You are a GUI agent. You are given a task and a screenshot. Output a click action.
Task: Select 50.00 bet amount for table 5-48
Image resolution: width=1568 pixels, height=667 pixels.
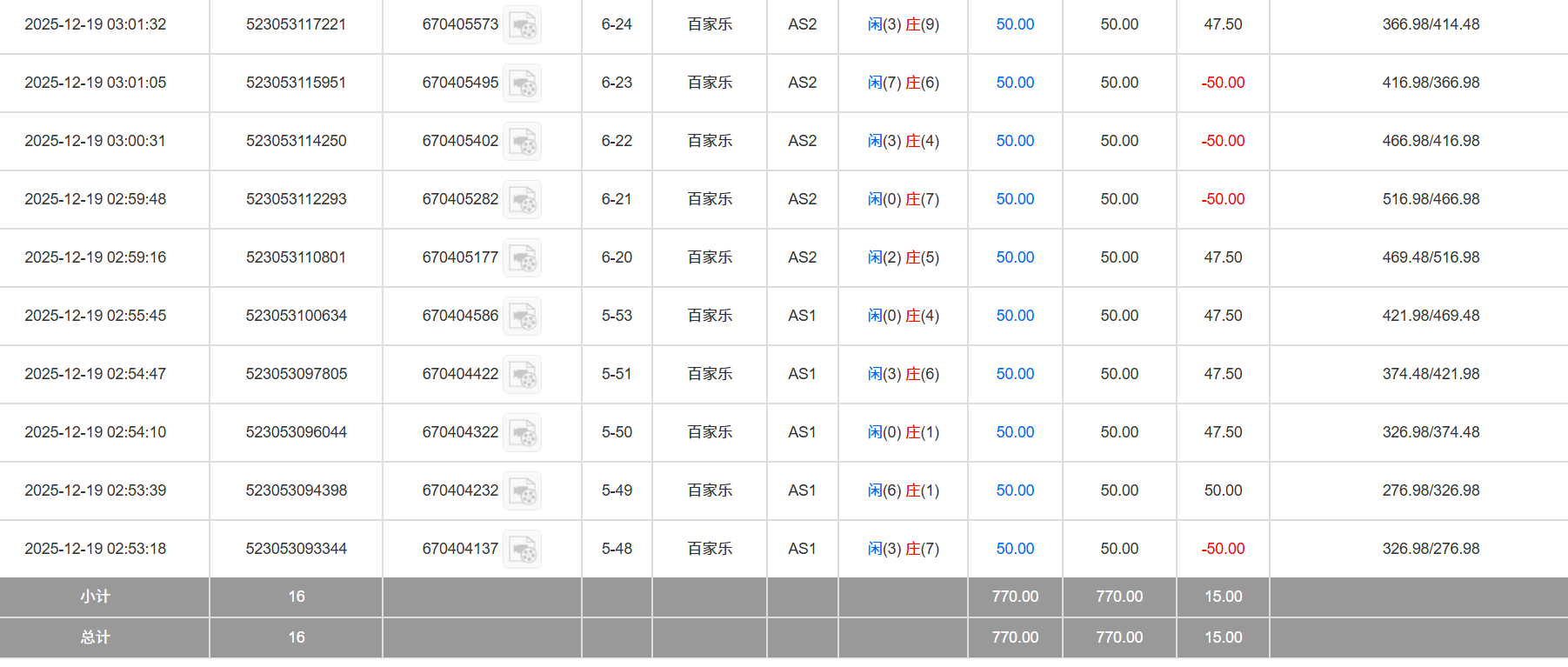point(1015,549)
